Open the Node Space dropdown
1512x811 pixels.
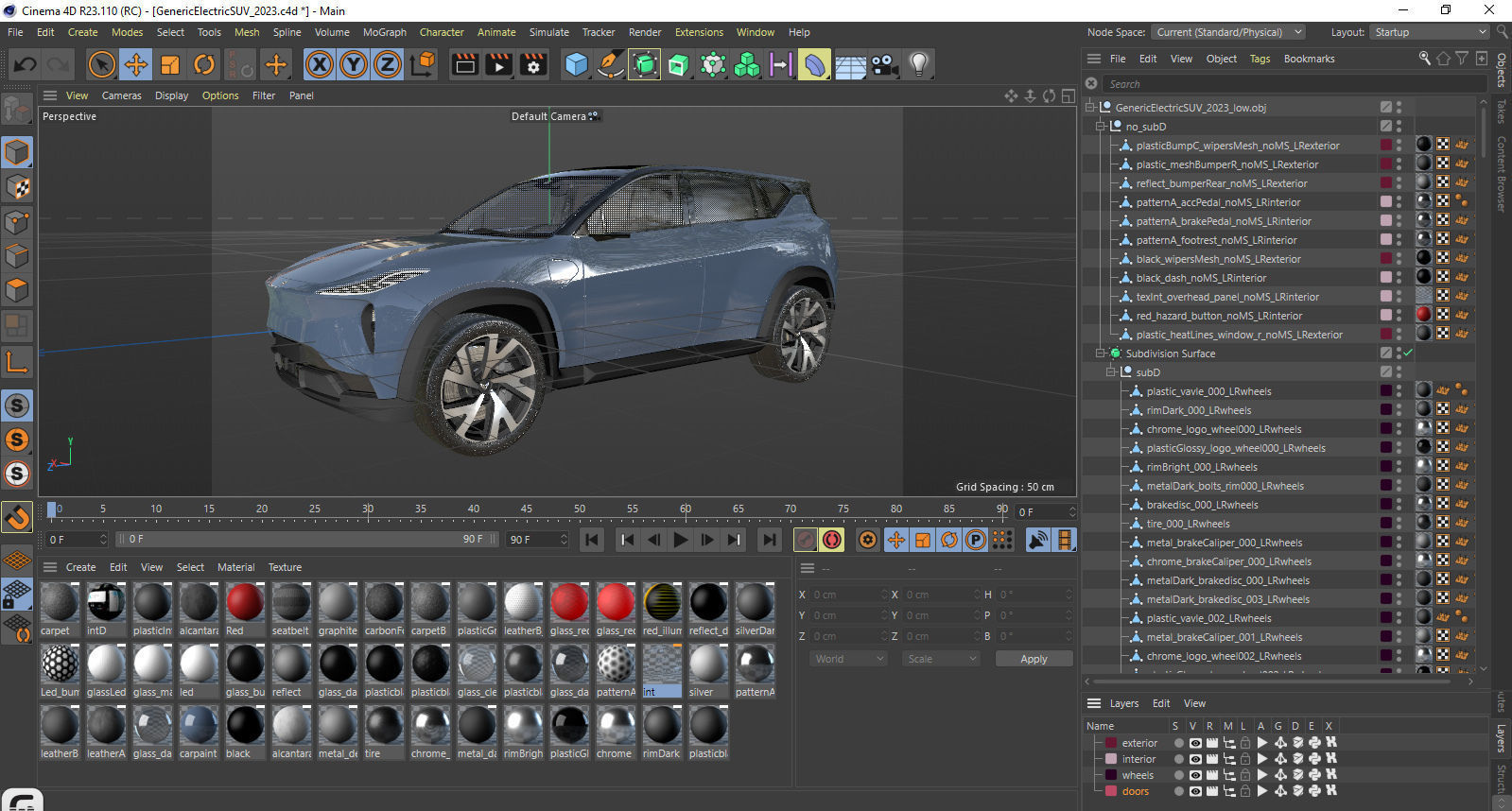[x=1228, y=32]
